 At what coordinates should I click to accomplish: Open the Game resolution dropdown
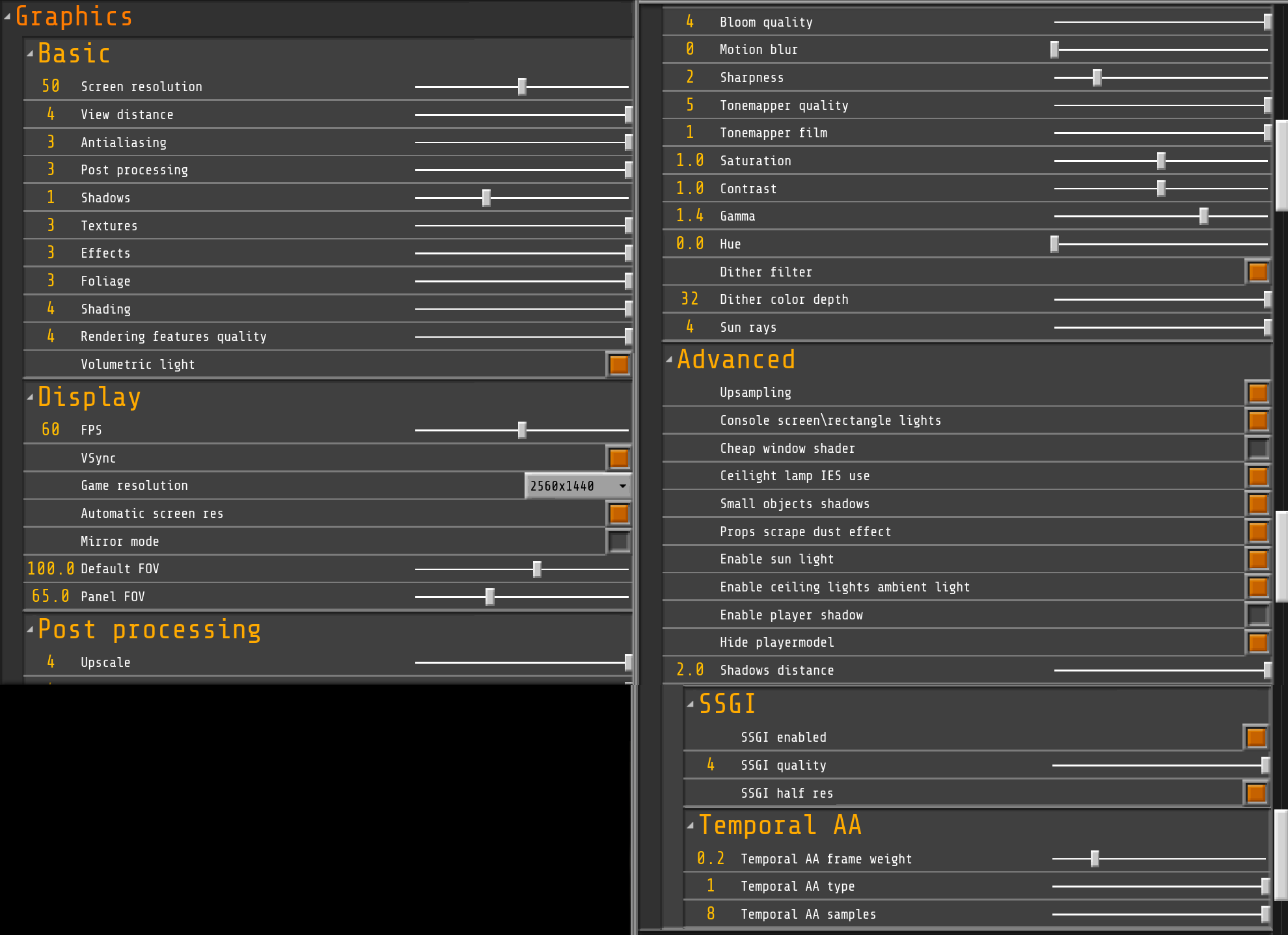coord(577,486)
